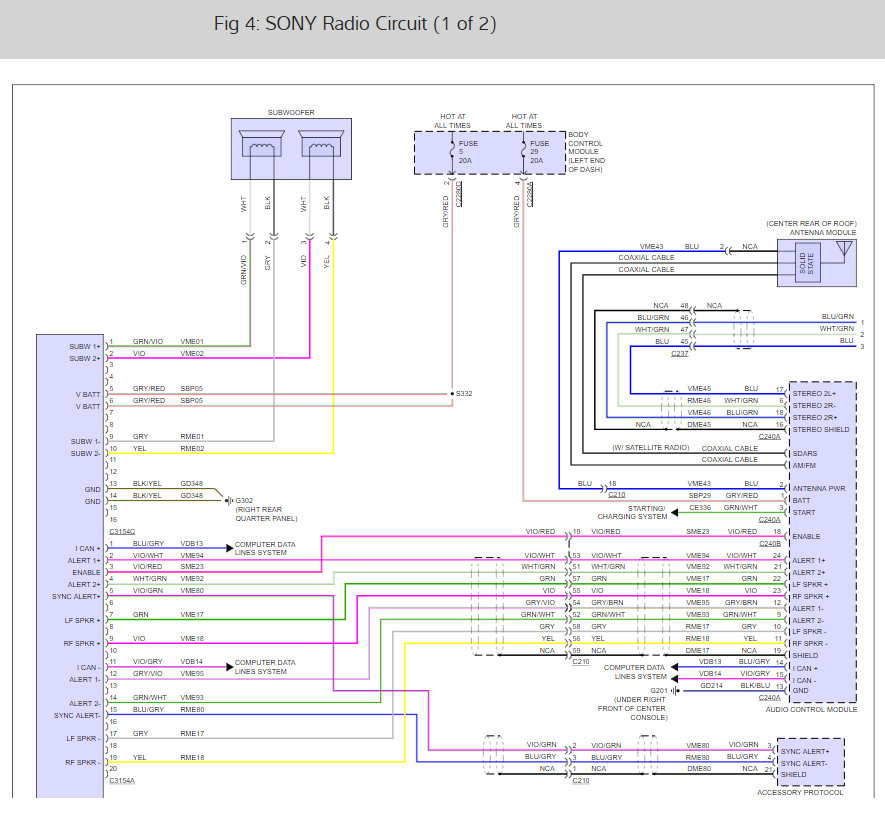
Task: Click circuit code 'DME80'
Action: tap(698, 769)
